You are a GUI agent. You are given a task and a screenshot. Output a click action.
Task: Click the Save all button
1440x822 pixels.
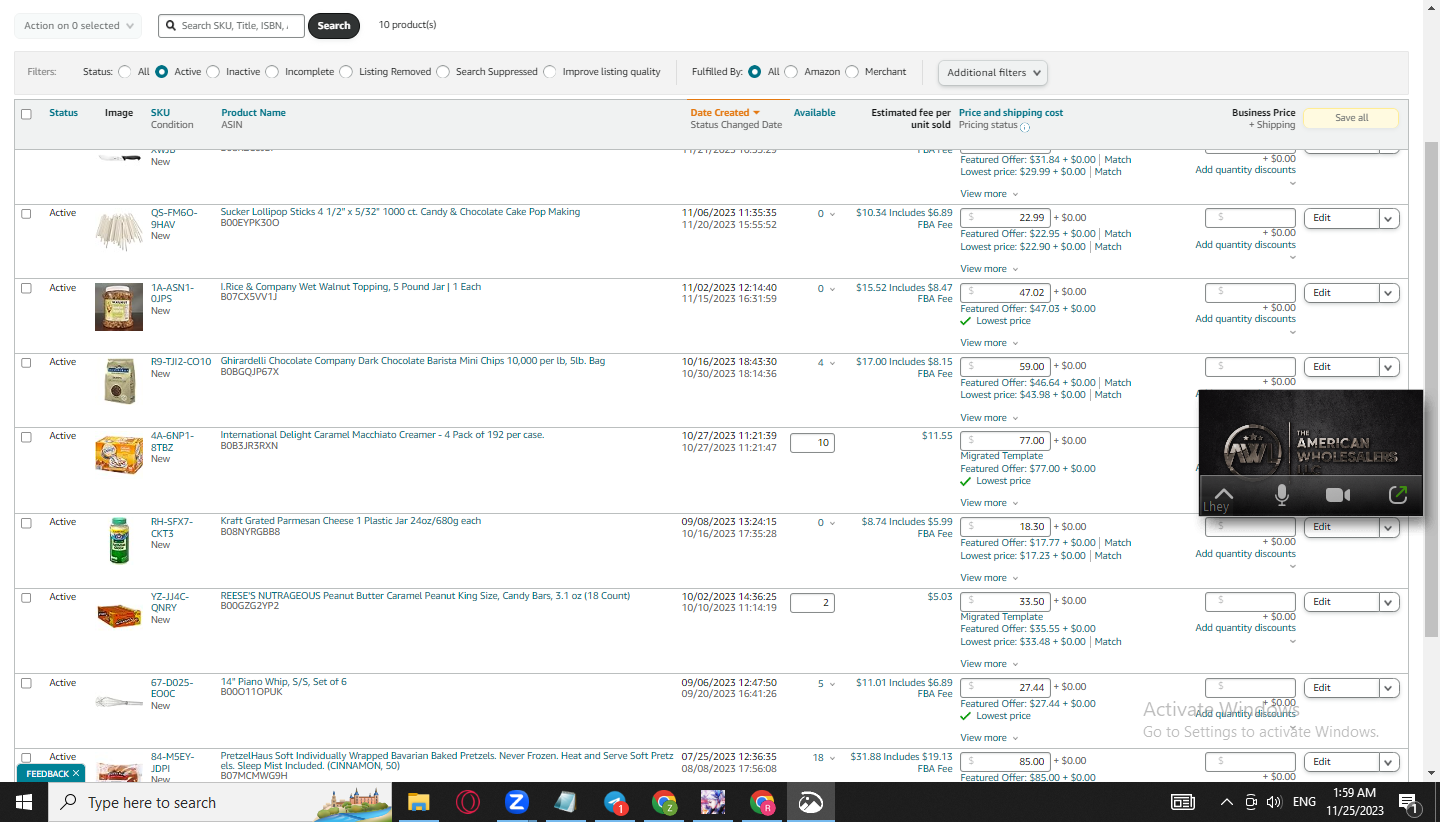[x=1351, y=118]
